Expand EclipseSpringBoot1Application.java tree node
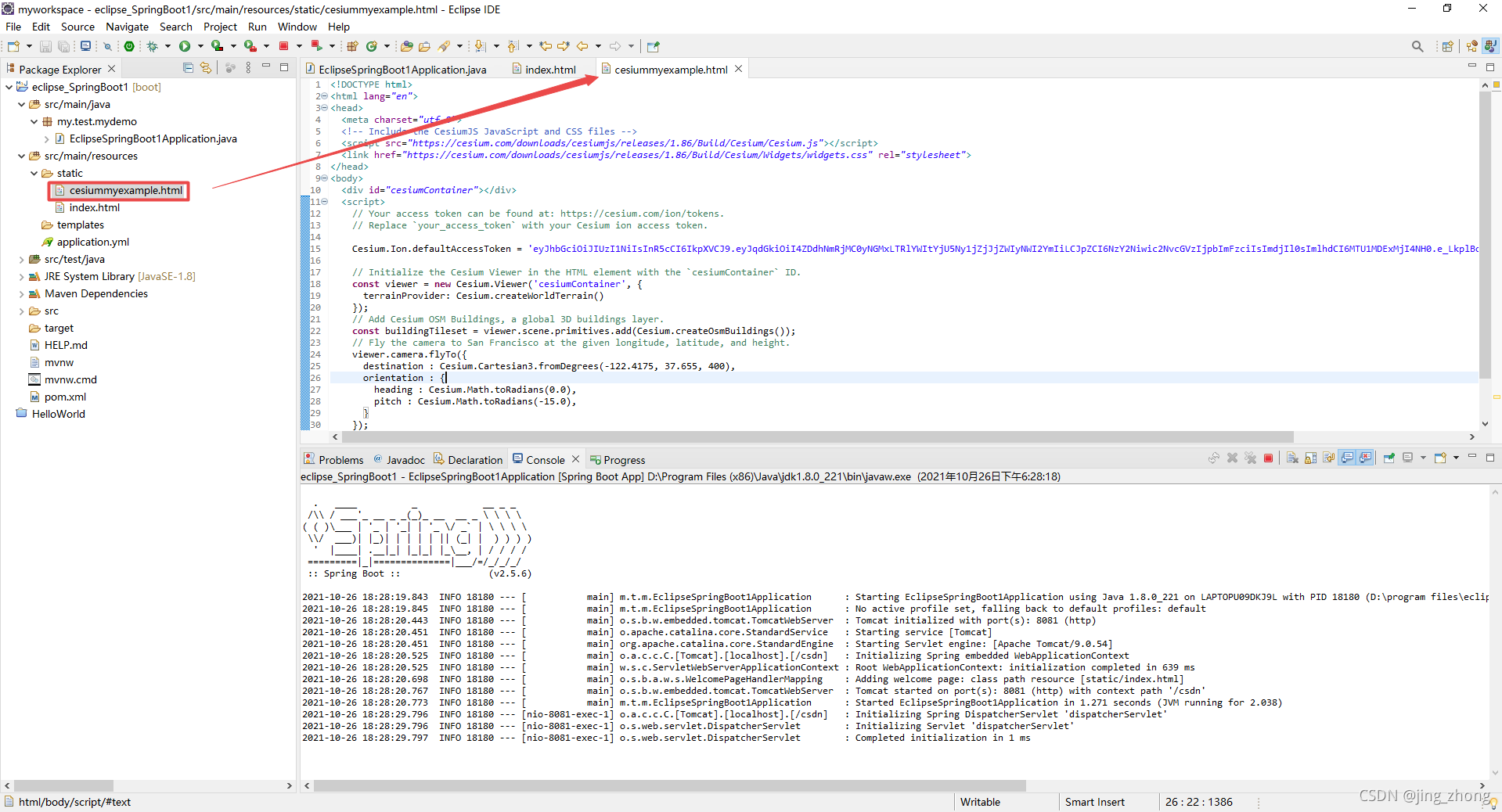Image resolution: width=1502 pixels, height=812 pixels. click(46, 138)
